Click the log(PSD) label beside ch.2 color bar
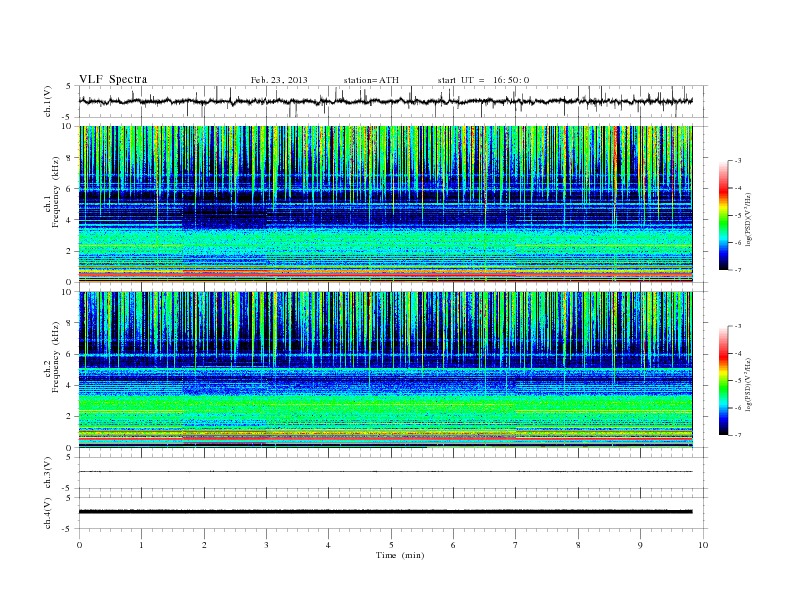The width and height of the screenshot is (792, 612). point(748,385)
